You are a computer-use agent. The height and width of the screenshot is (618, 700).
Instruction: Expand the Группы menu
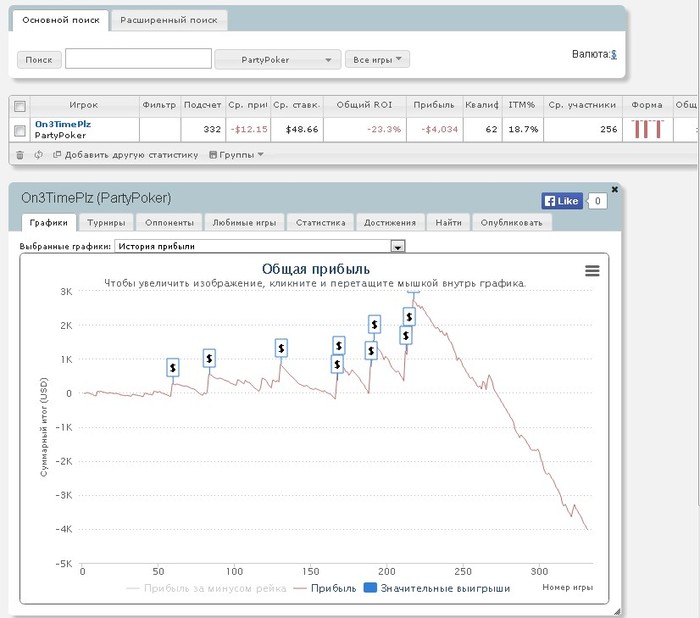point(236,155)
